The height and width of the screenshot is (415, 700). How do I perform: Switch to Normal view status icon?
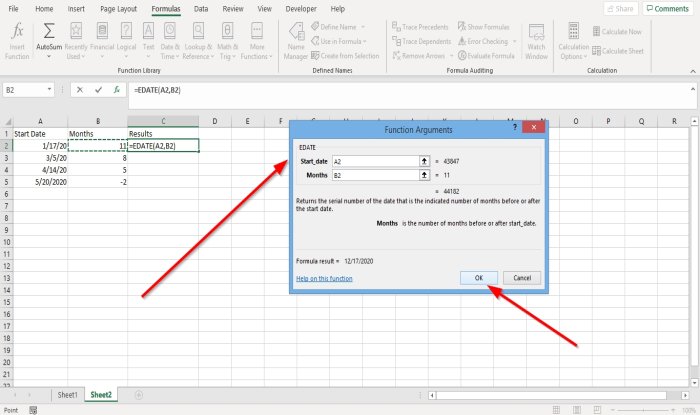point(556,410)
